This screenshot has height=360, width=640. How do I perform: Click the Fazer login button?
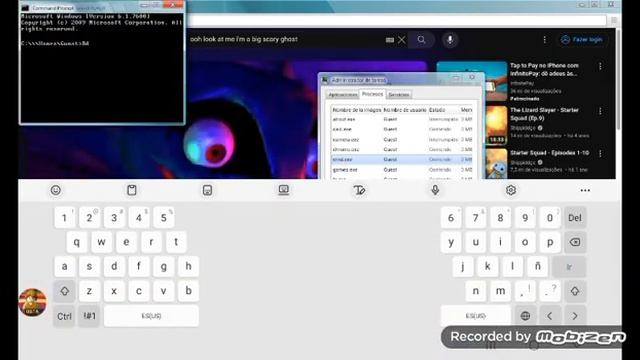coord(582,40)
